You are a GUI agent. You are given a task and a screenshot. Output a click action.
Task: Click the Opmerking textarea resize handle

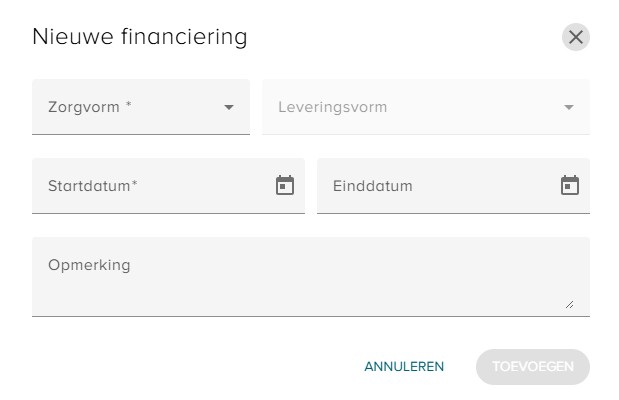(569, 304)
